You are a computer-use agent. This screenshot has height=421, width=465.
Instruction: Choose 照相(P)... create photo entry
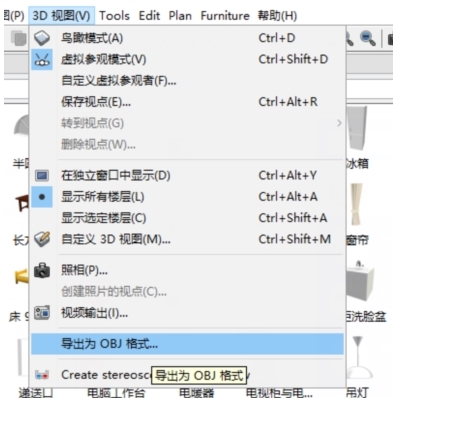pyautogui.click(x=187, y=270)
